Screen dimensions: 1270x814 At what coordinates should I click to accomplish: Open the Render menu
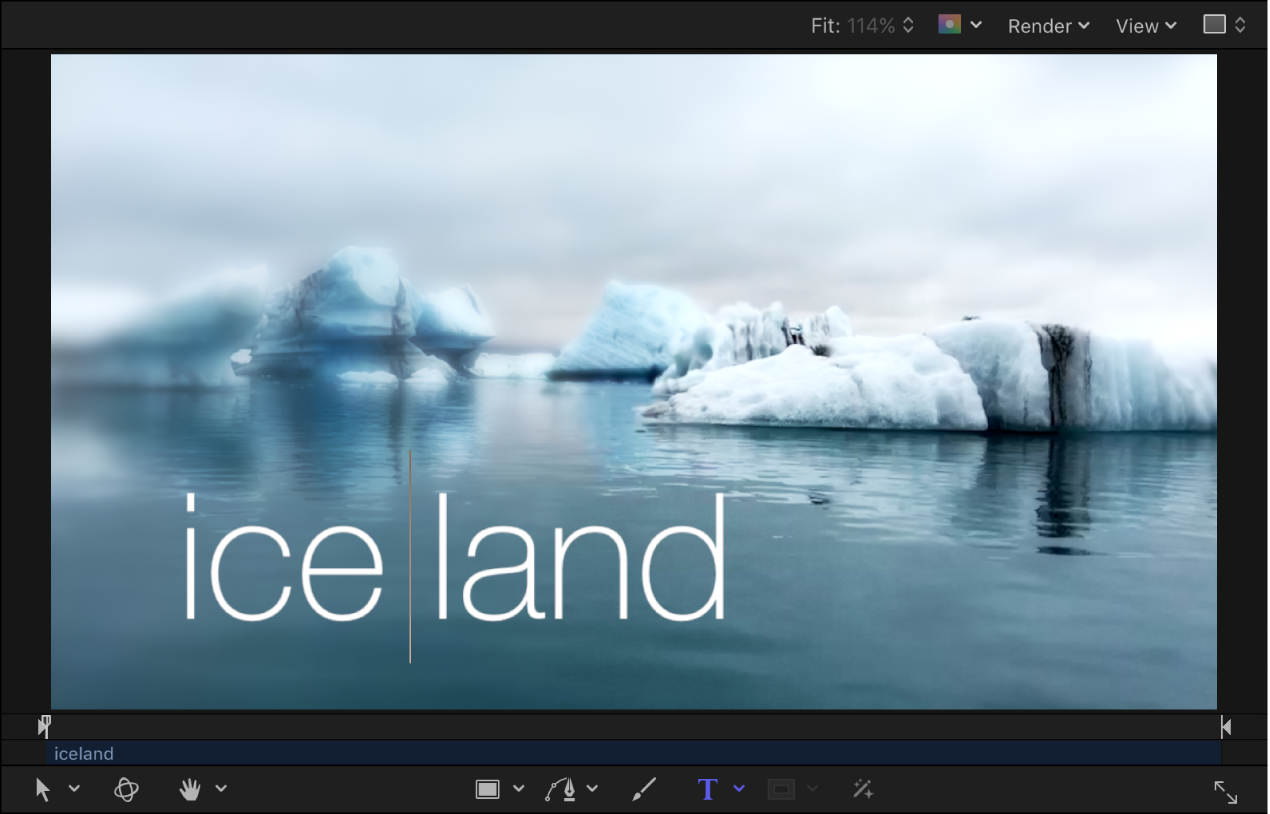(x=1048, y=26)
